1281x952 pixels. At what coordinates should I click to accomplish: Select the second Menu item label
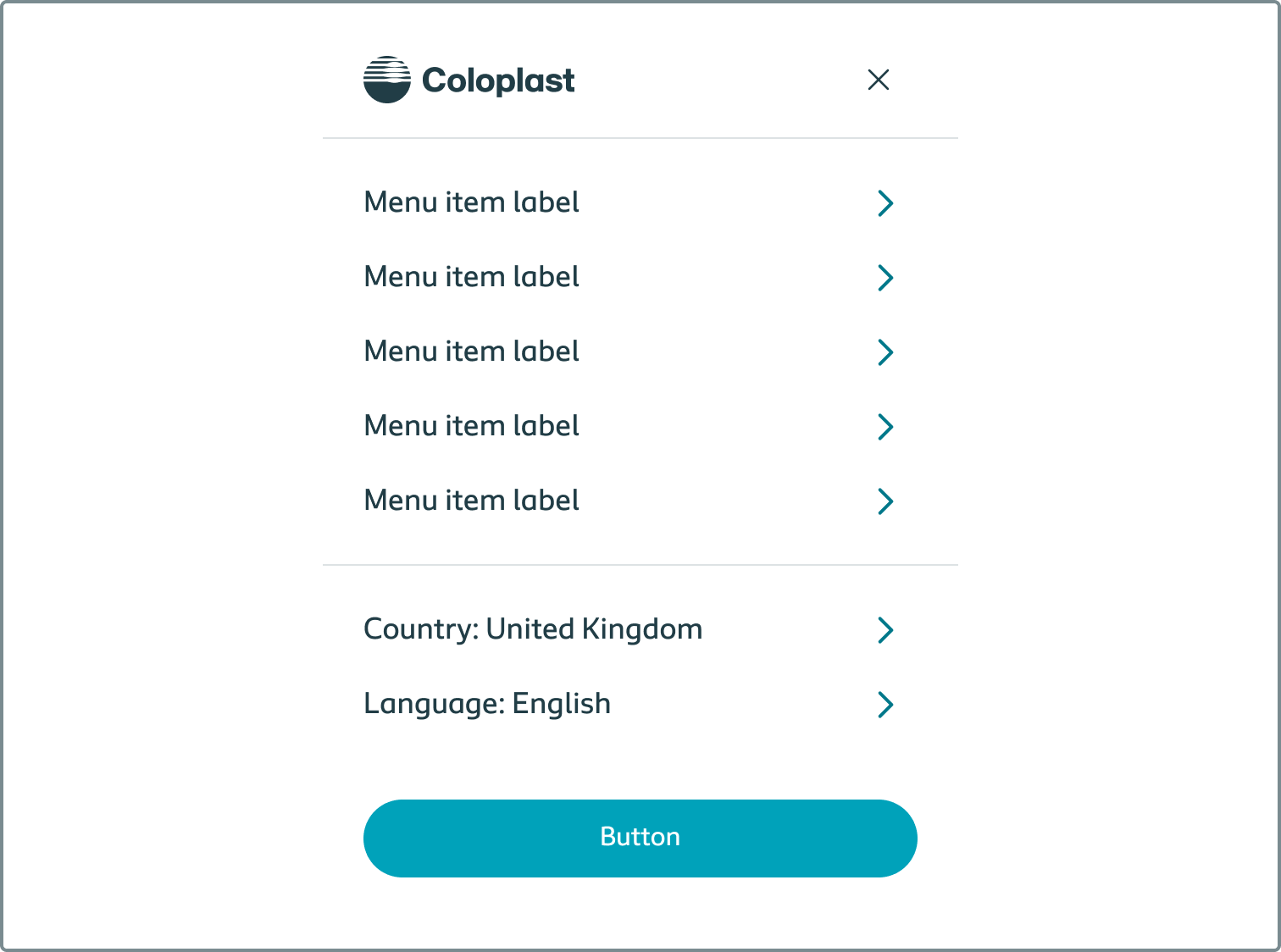pos(471,278)
